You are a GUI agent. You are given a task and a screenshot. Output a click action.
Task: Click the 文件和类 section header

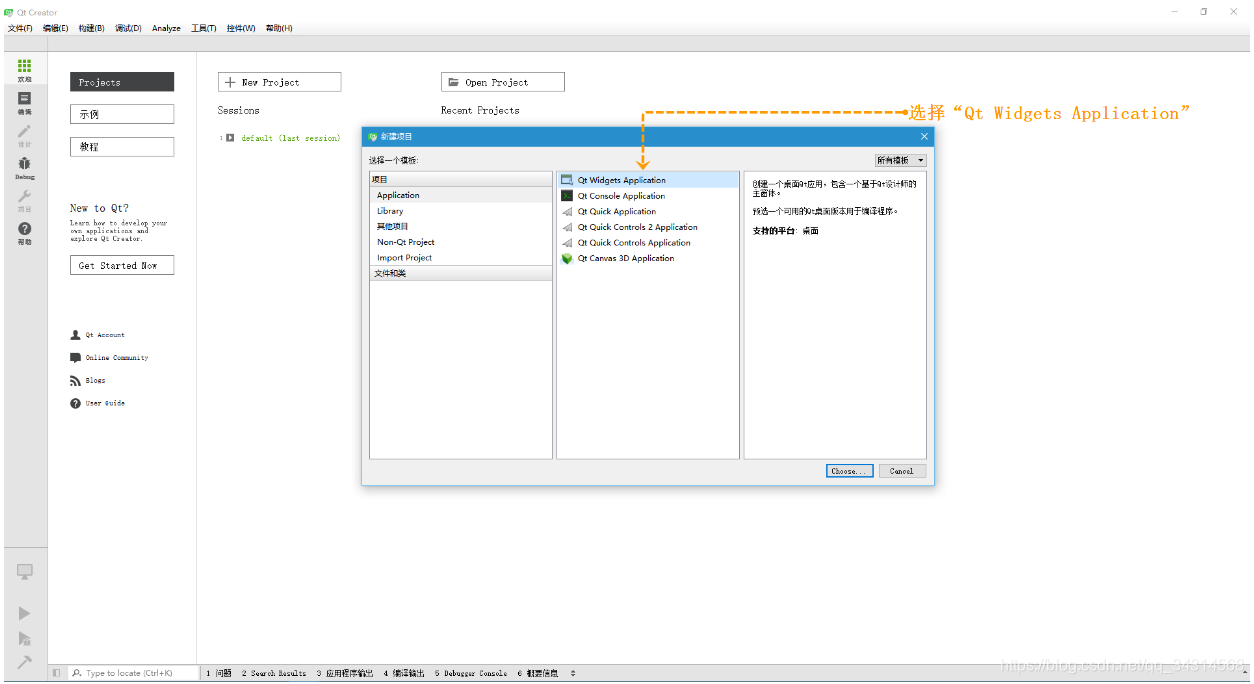tap(461, 273)
